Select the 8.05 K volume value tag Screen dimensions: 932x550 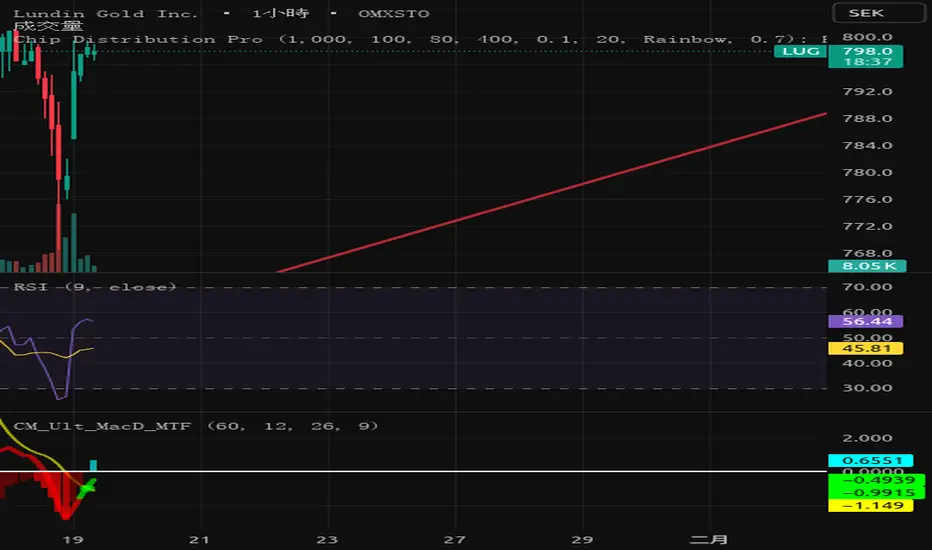[x=867, y=266]
